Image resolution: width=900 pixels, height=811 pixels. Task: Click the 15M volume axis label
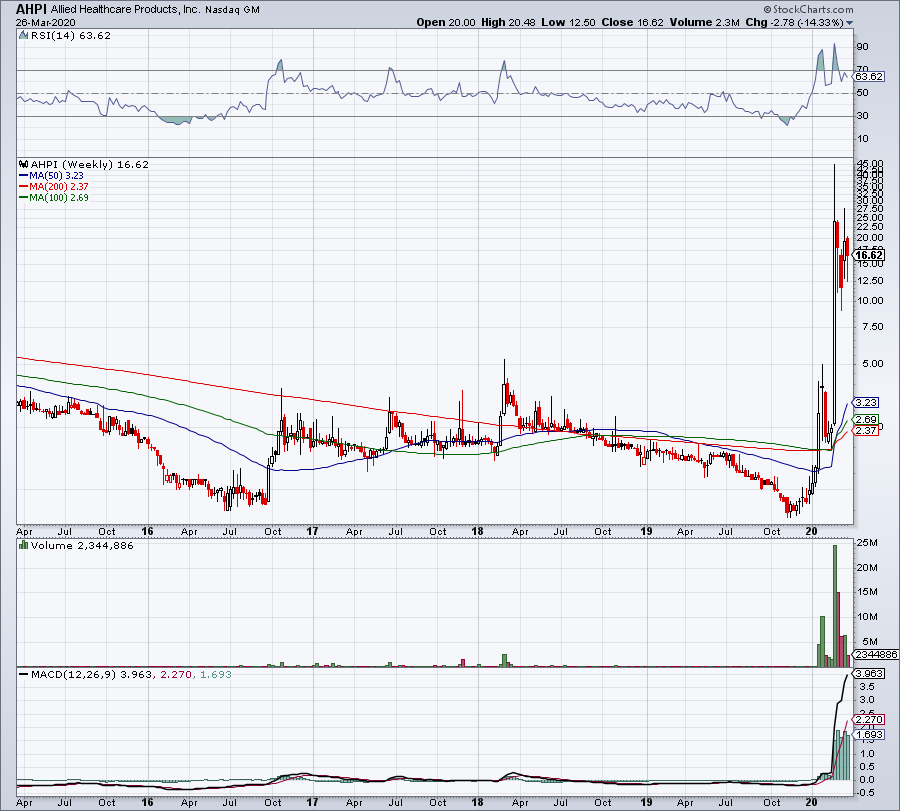tap(867, 592)
